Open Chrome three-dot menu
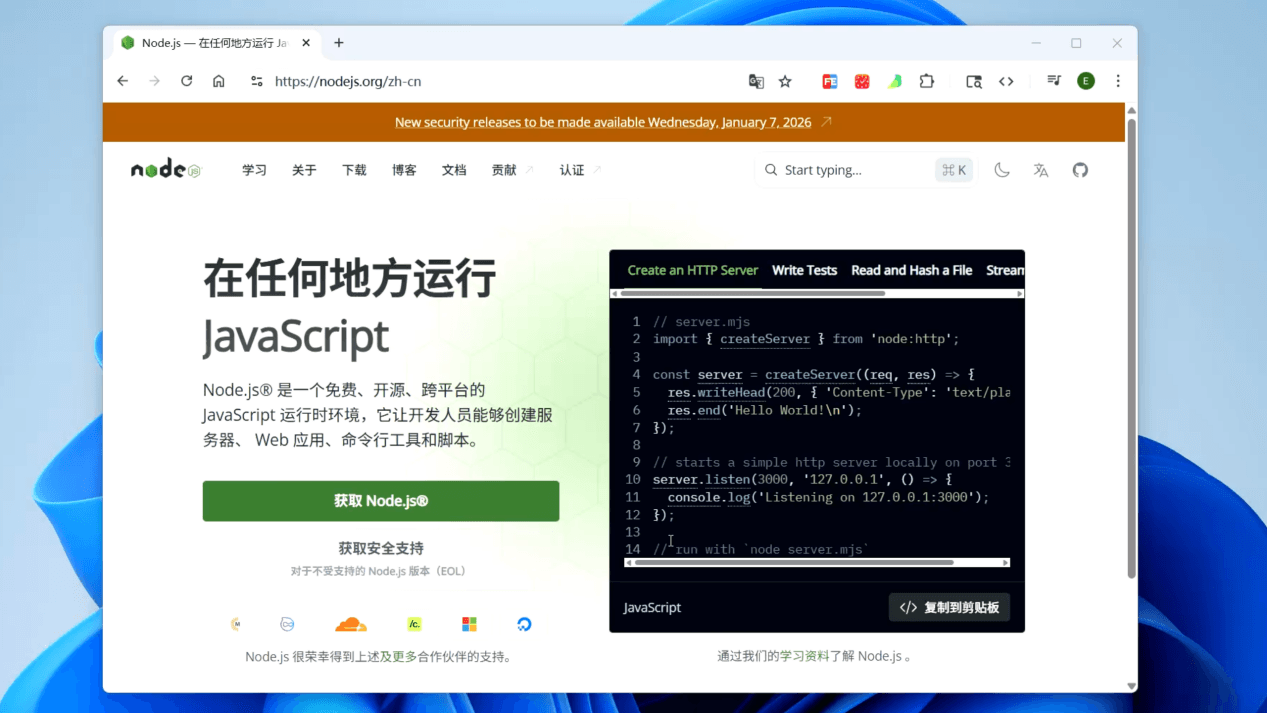Screen dimensions: 1267x713 click(x=1118, y=81)
